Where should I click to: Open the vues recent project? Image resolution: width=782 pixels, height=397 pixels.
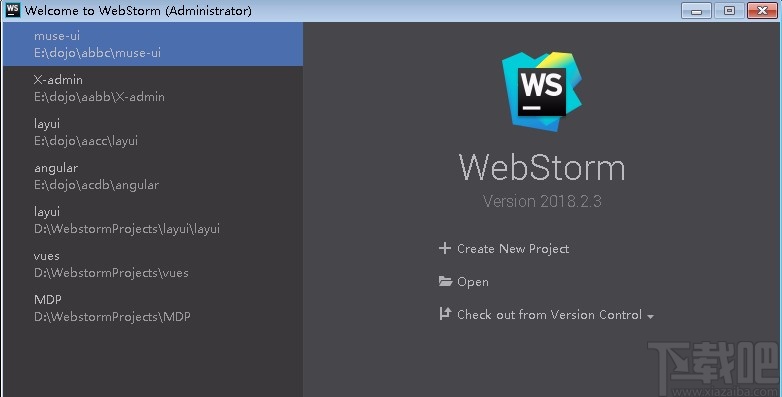pyautogui.click(x=153, y=264)
